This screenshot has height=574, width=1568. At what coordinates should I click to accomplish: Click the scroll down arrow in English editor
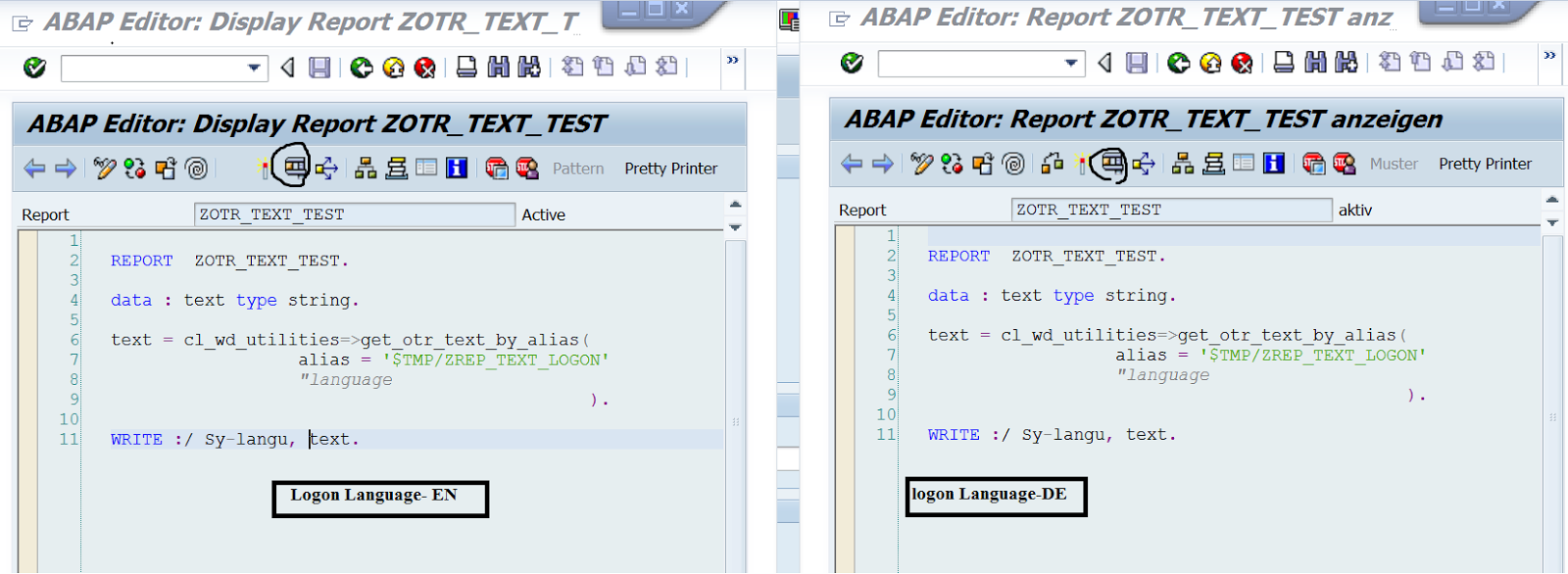pyautogui.click(x=735, y=227)
